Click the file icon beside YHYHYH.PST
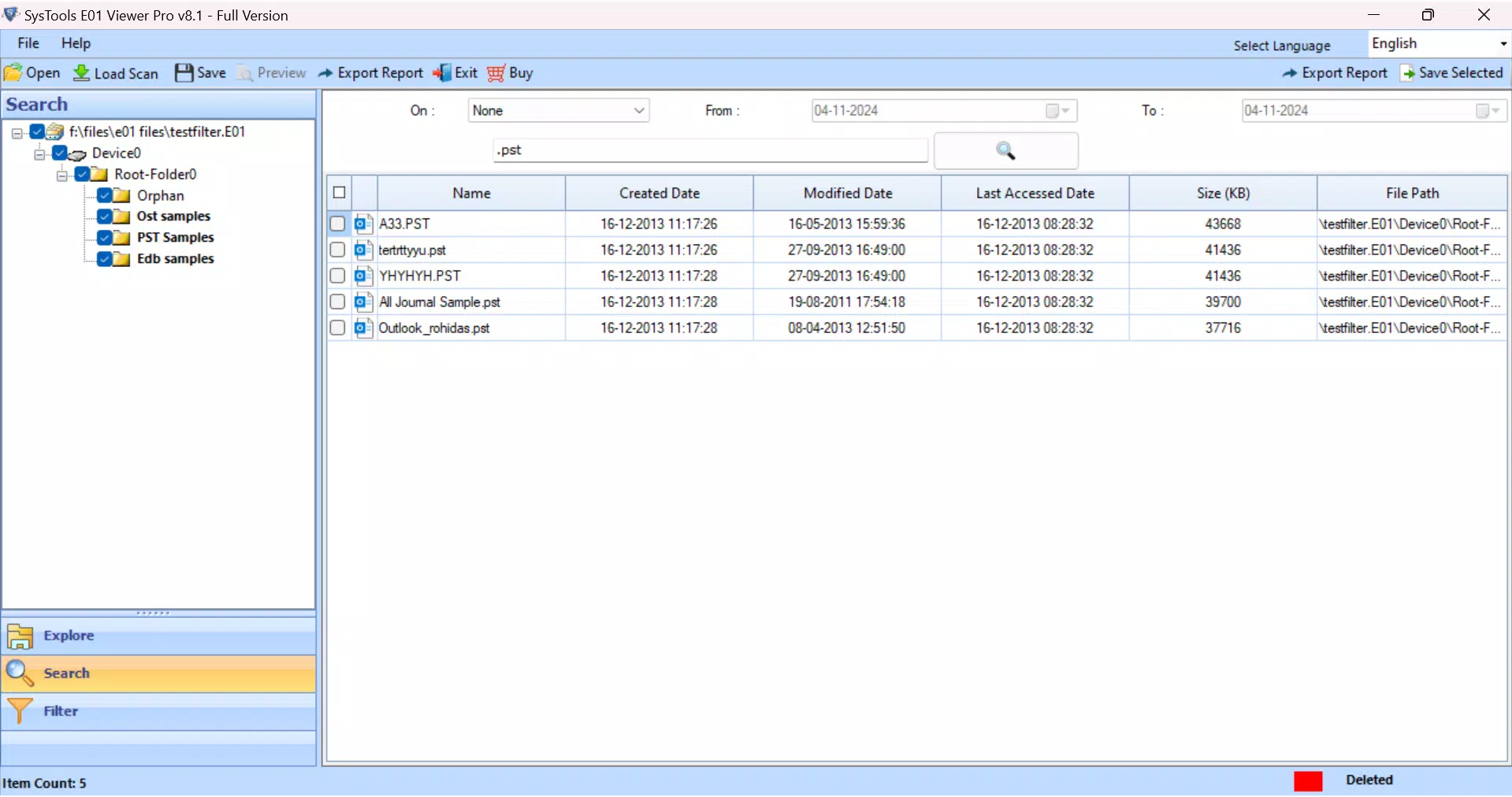The height and width of the screenshot is (797, 1512). 363,276
